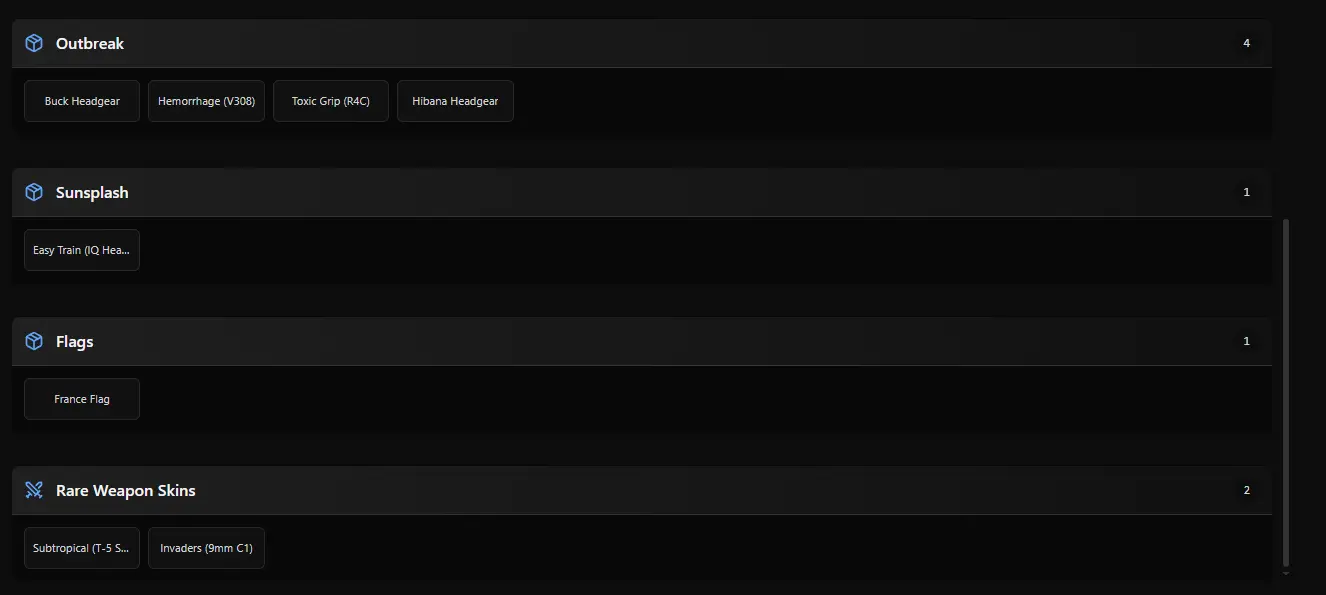This screenshot has height=595, width=1326.
Task: Click the Outbreak section box icon
Action: (x=34, y=43)
